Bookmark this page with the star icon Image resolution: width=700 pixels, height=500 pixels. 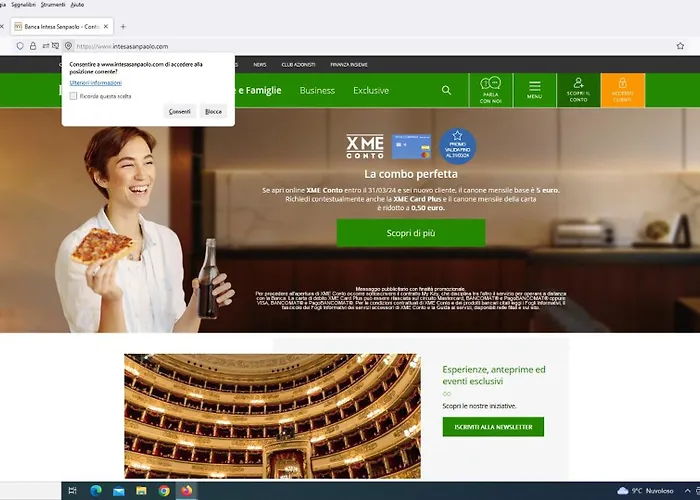click(x=680, y=46)
